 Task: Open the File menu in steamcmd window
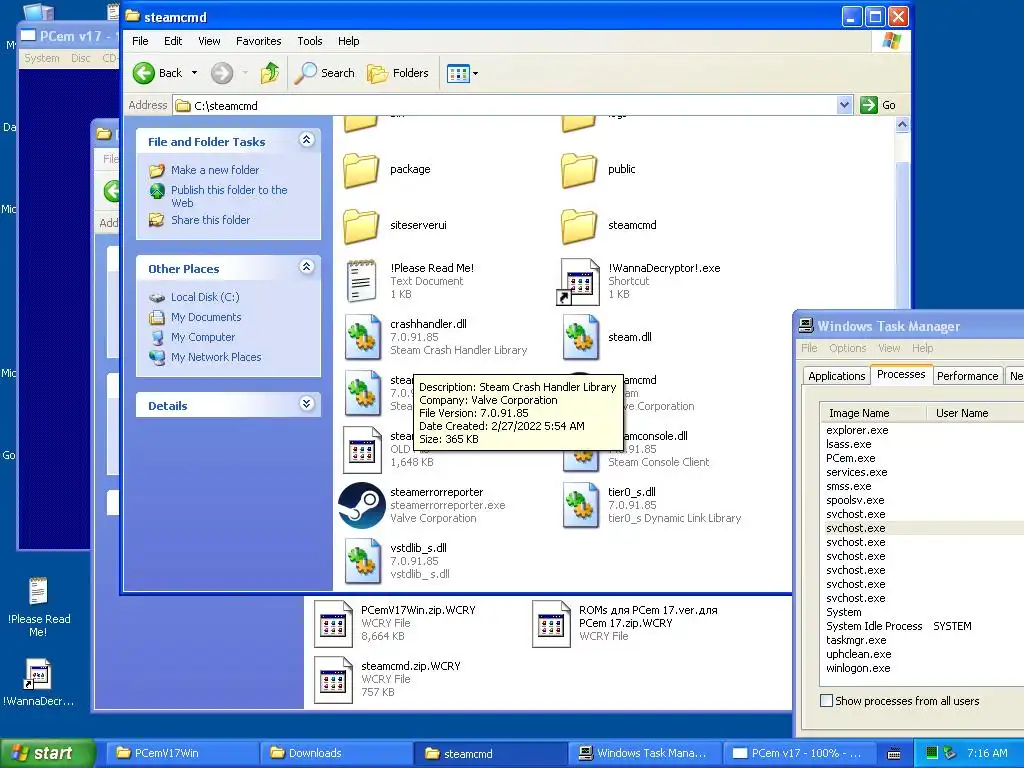coord(140,41)
